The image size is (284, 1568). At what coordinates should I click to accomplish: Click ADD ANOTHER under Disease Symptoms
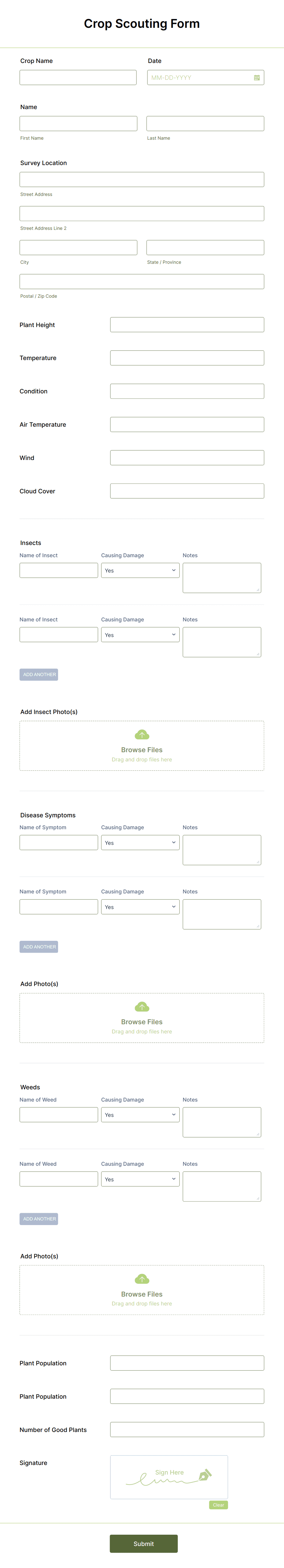pyautogui.click(x=38, y=947)
